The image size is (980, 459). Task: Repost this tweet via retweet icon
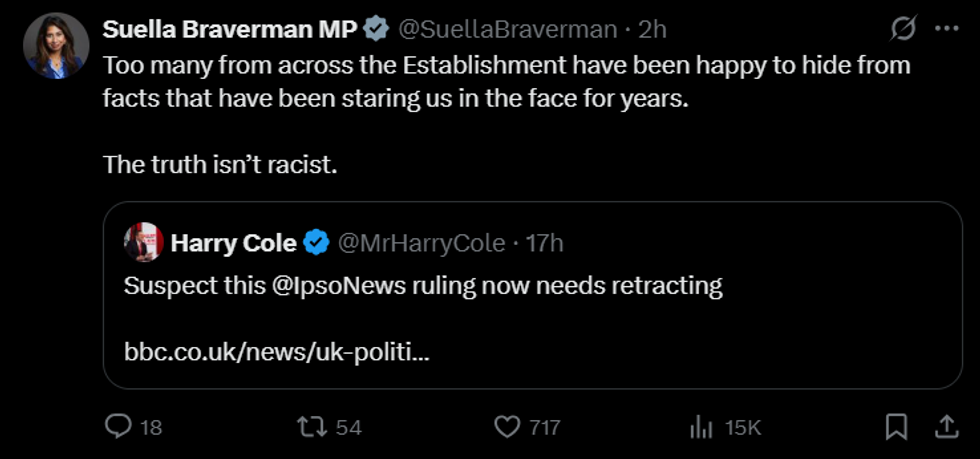(x=313, y=427)
